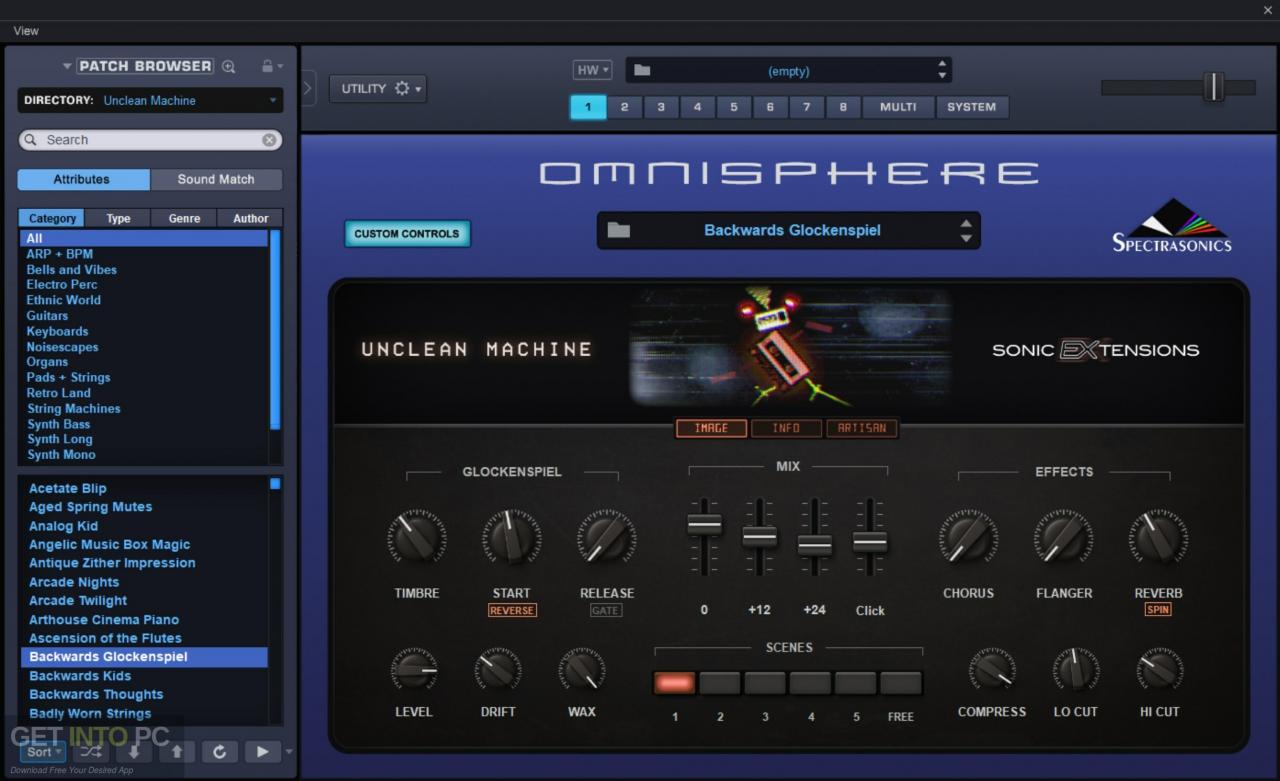
Task: Click the WAX knob
Action: click(581, 669)
